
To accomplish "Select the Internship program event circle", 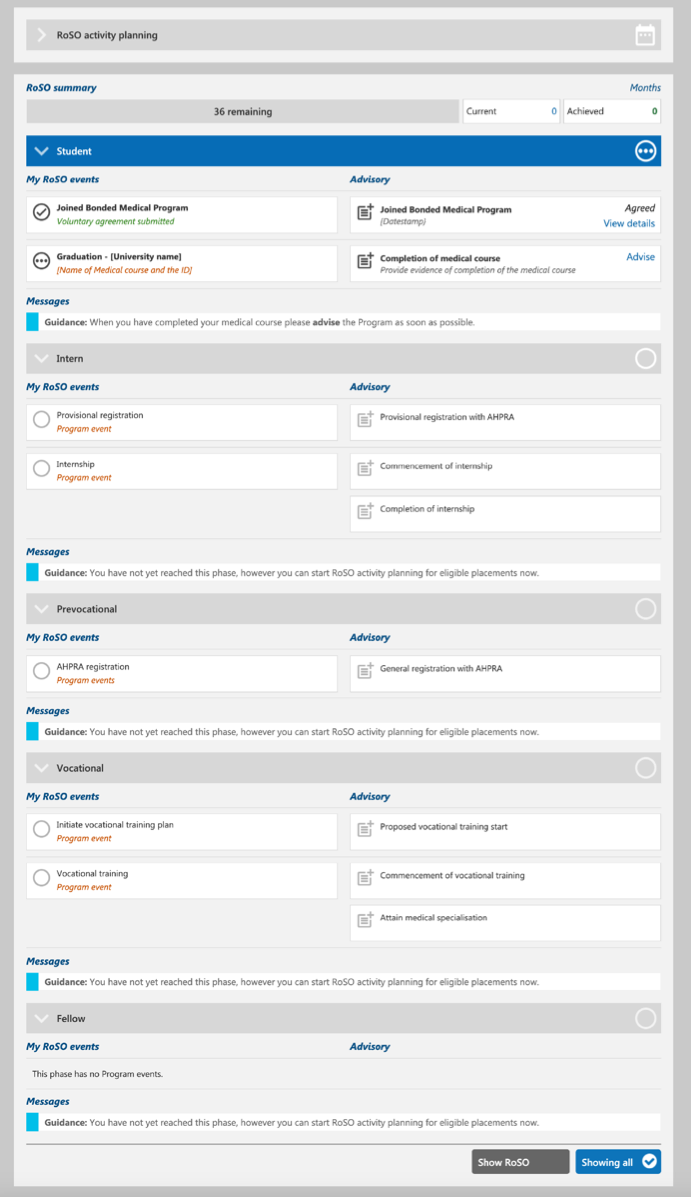I will tap(41, 468).
